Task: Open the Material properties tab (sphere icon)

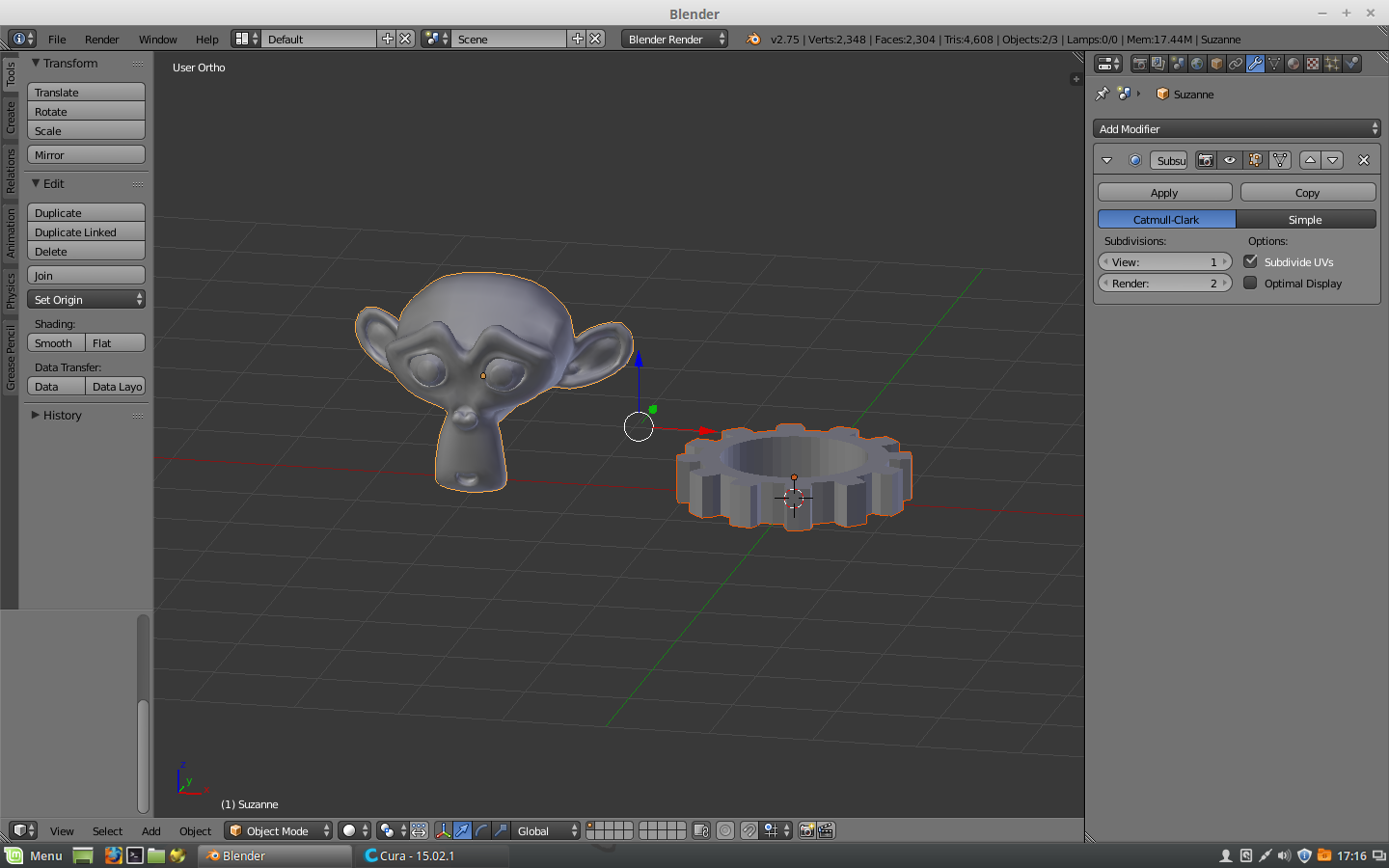Action: click(1294, 64)
